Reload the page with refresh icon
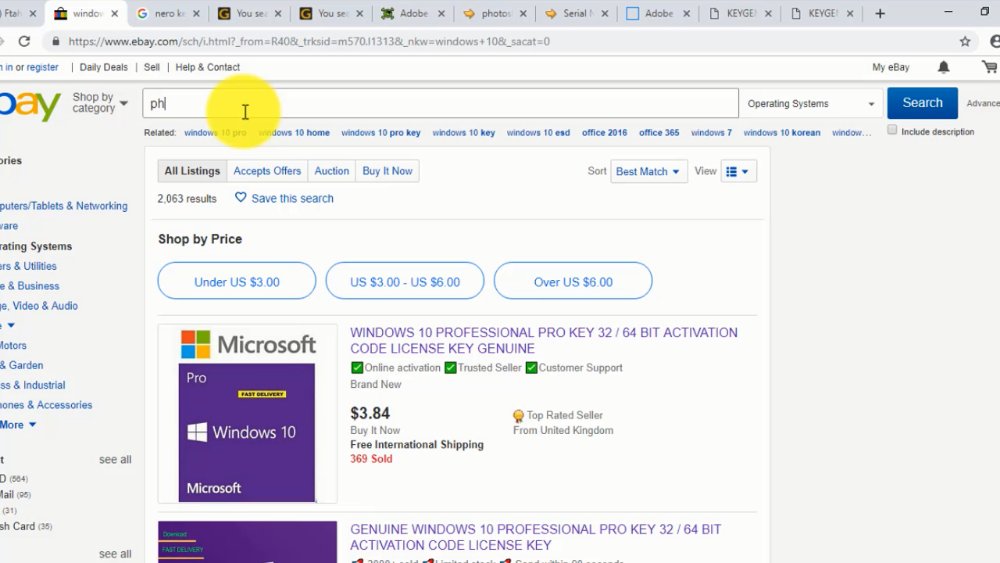Image resolution: width=1000 pixels, height=563 pixels. tap(24, 41)
